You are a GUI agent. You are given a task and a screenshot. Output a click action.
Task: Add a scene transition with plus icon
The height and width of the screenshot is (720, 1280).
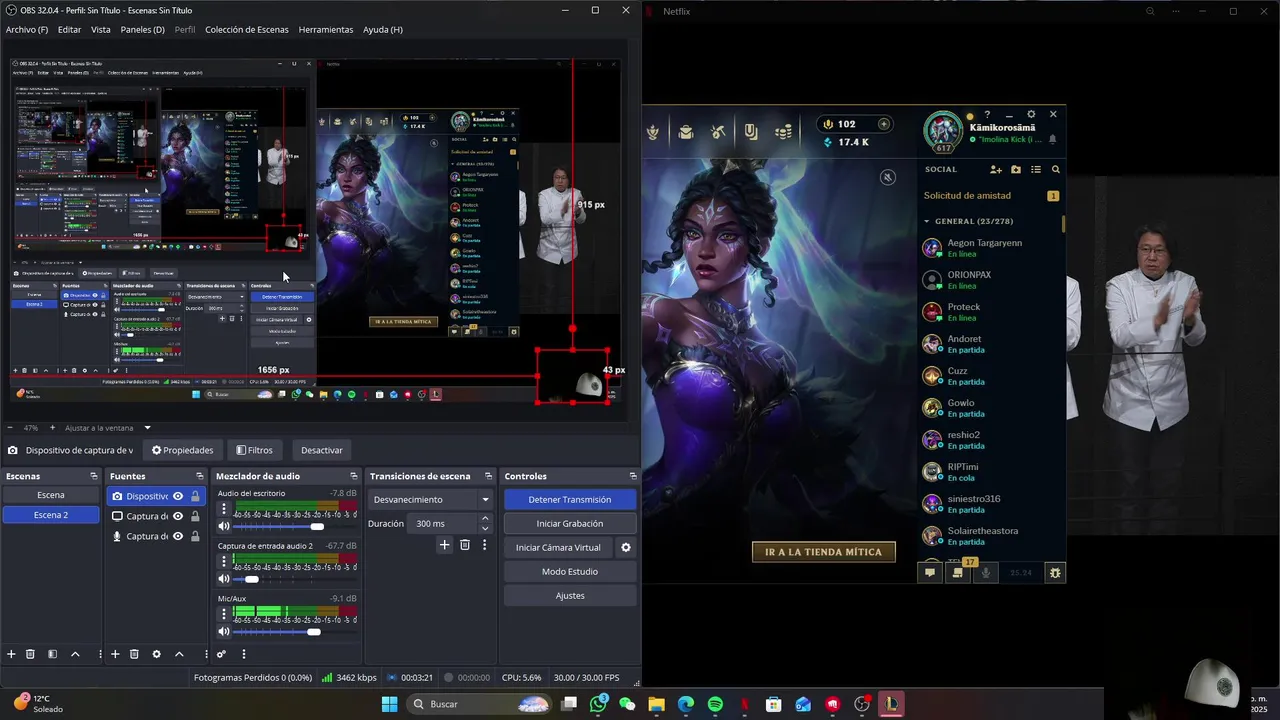click(445, 545)
